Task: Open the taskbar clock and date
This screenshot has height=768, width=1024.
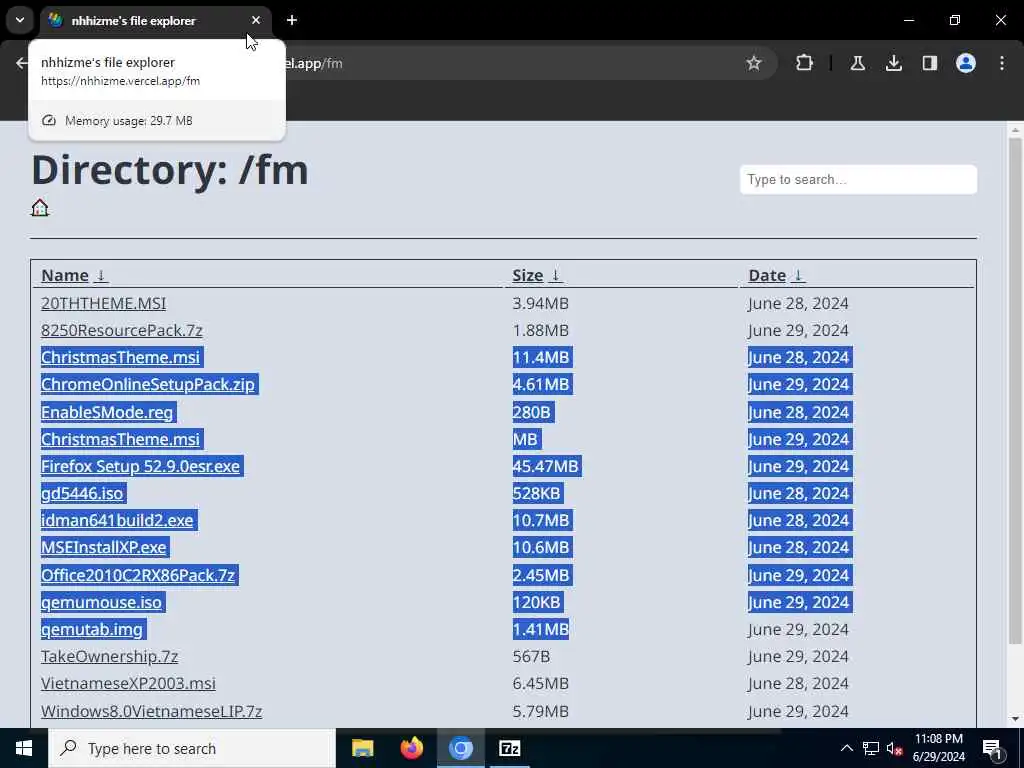Action: pyautogui.click(x=938, y=748)
